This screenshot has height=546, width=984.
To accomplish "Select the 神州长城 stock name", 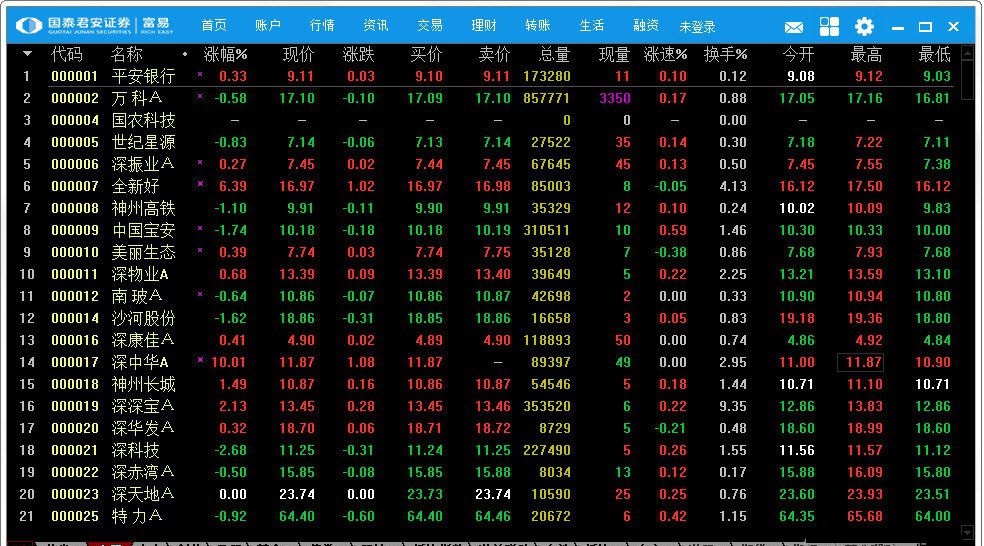I will [144, 384].
